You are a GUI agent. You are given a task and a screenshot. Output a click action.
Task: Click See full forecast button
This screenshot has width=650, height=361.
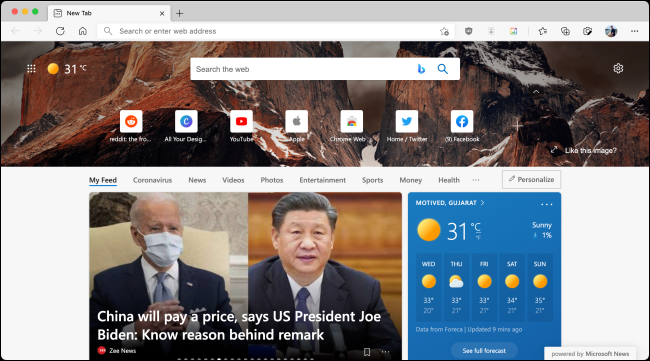pyautogui.click(x=484, y=351)
